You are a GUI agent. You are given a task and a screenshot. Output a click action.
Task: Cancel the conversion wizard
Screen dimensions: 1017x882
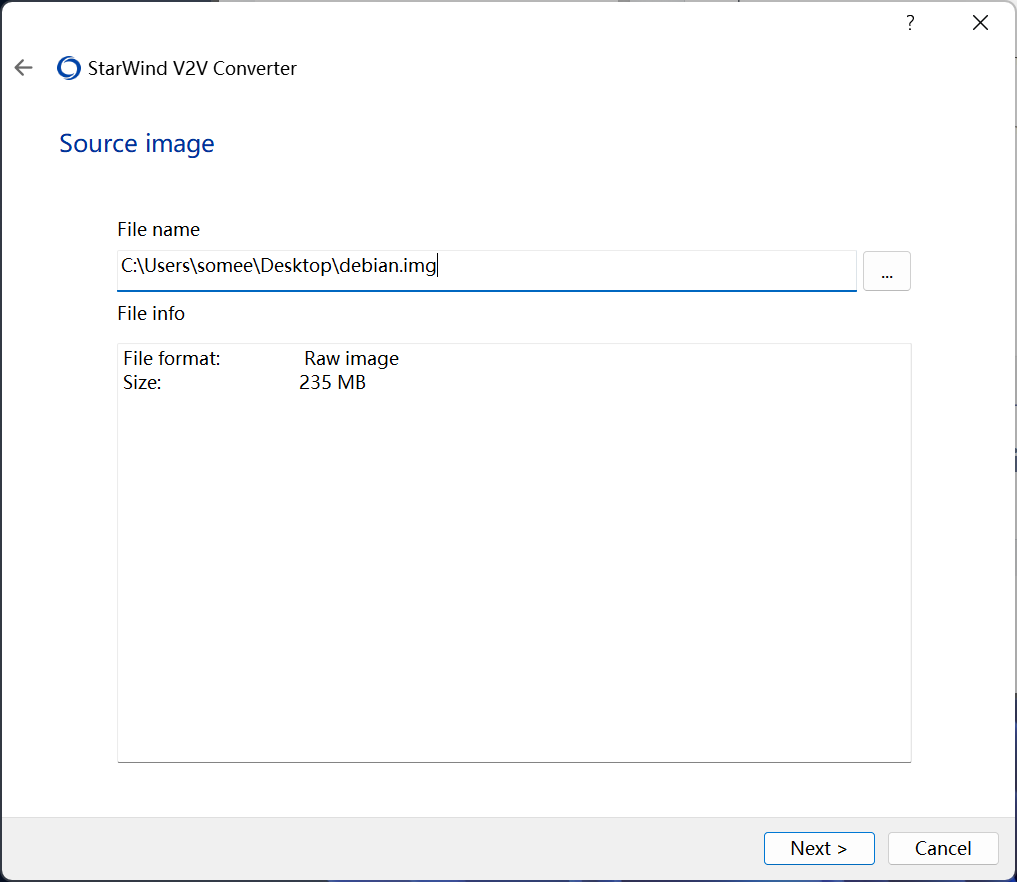(942, 848)
